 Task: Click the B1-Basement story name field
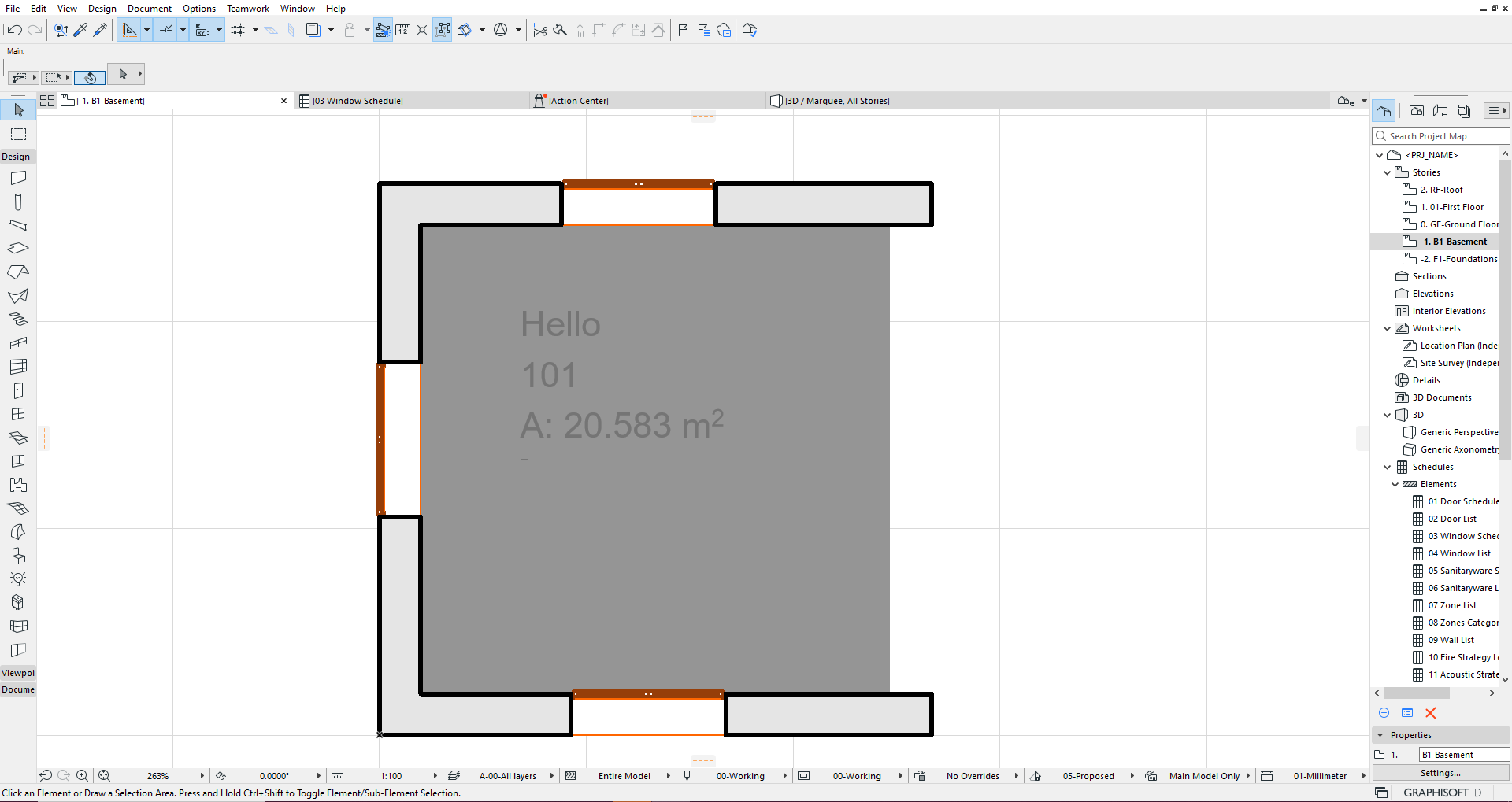tap(1464, 755)
